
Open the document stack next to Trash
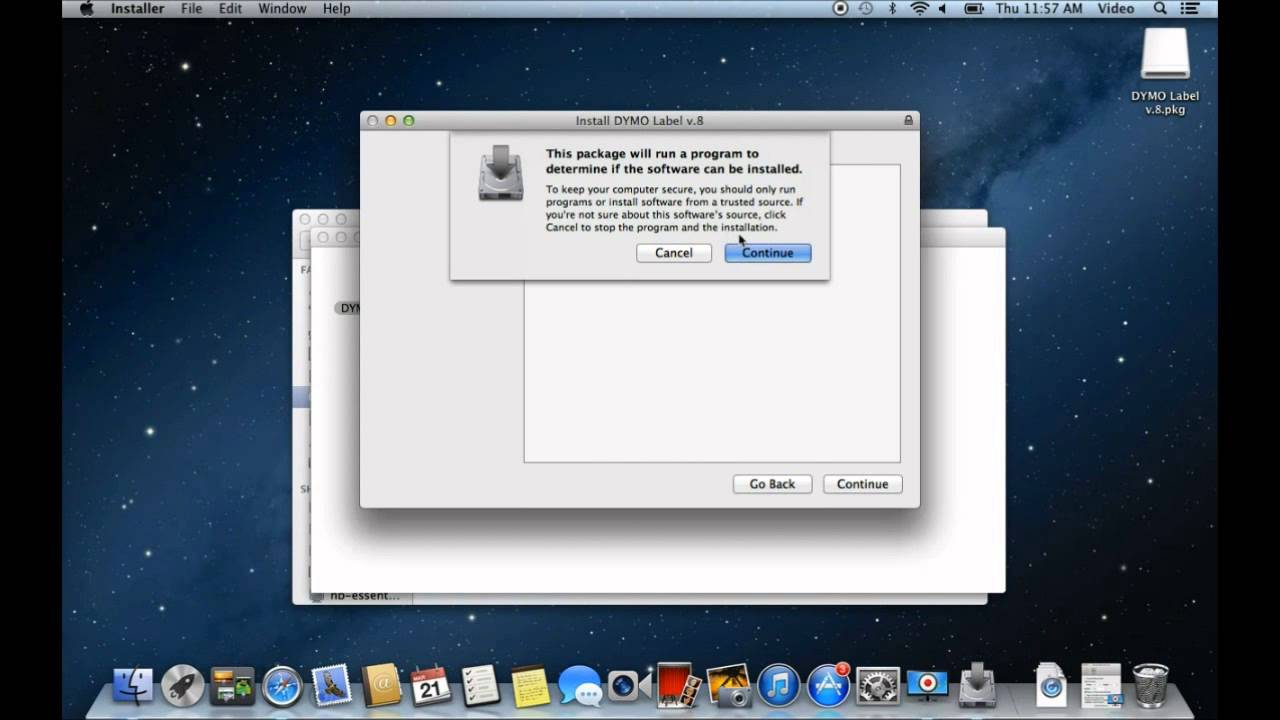pos(1051,686)
